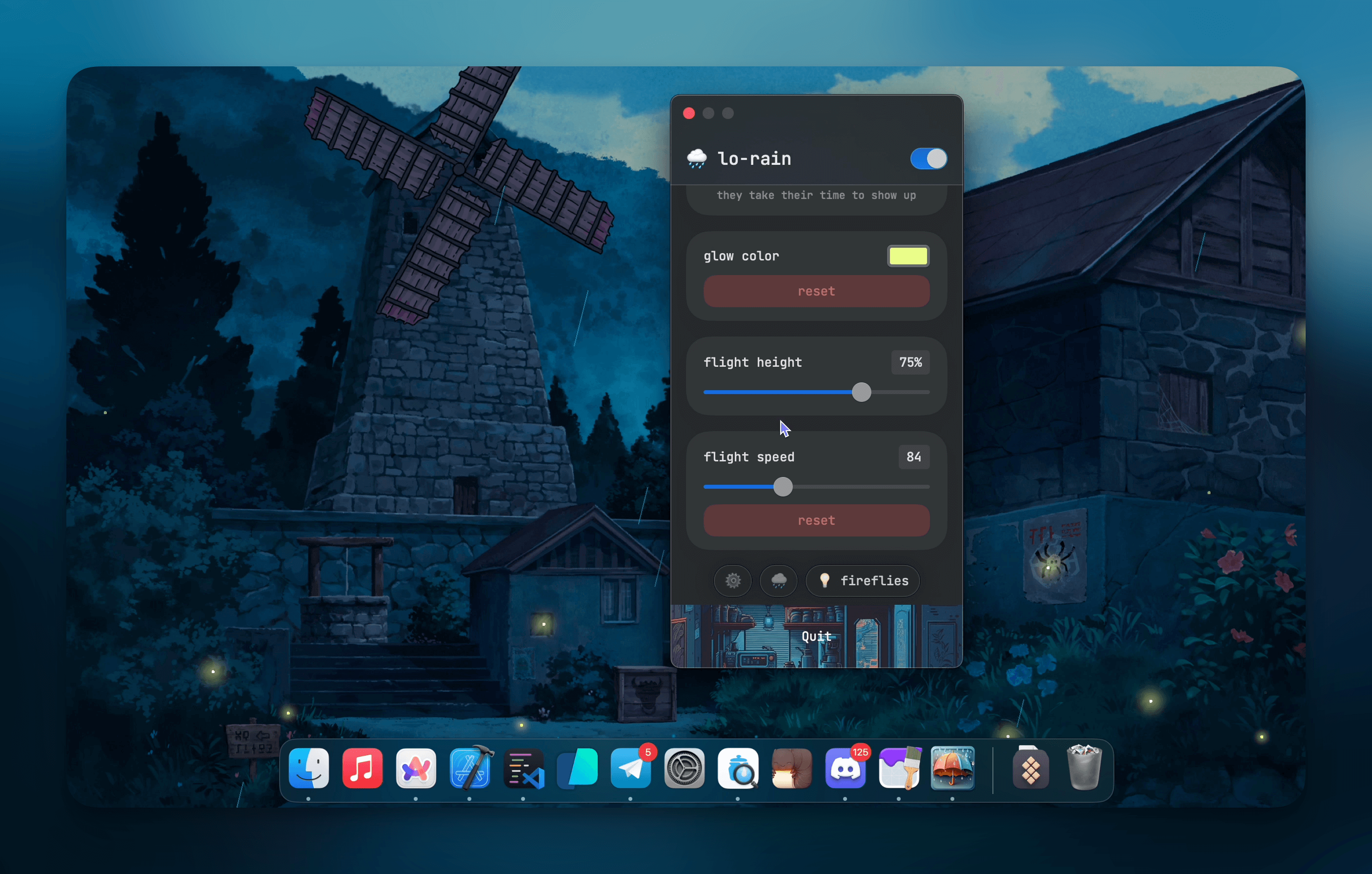Open Telegram with 5 unread messages
The image size is (1372, 874).
click(x=631, y=768)
